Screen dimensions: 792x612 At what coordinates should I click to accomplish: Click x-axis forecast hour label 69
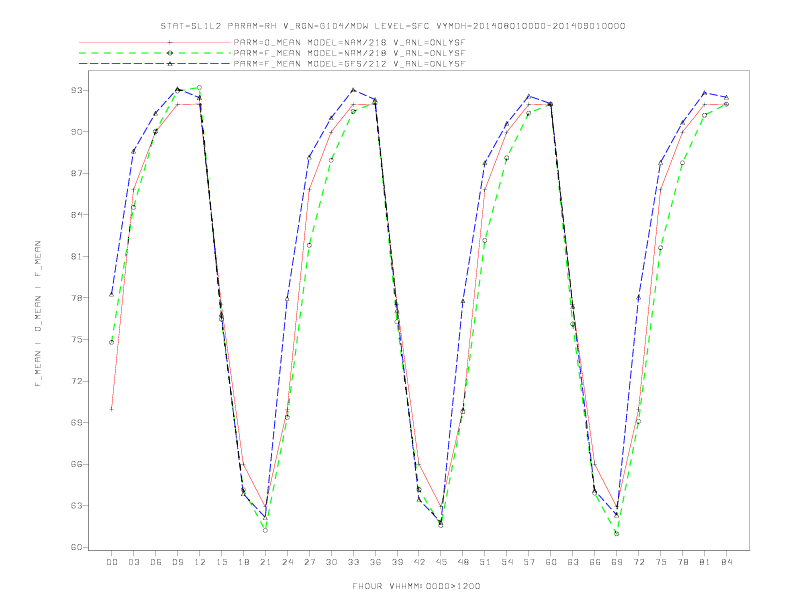pyautogui.click(x=617, y=562)
